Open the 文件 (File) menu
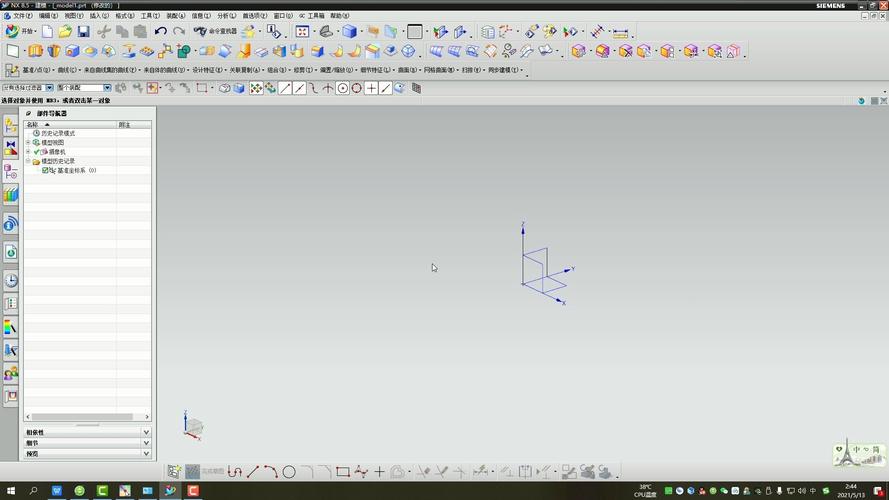Screen dimensions: 889x500 point(21,16)
